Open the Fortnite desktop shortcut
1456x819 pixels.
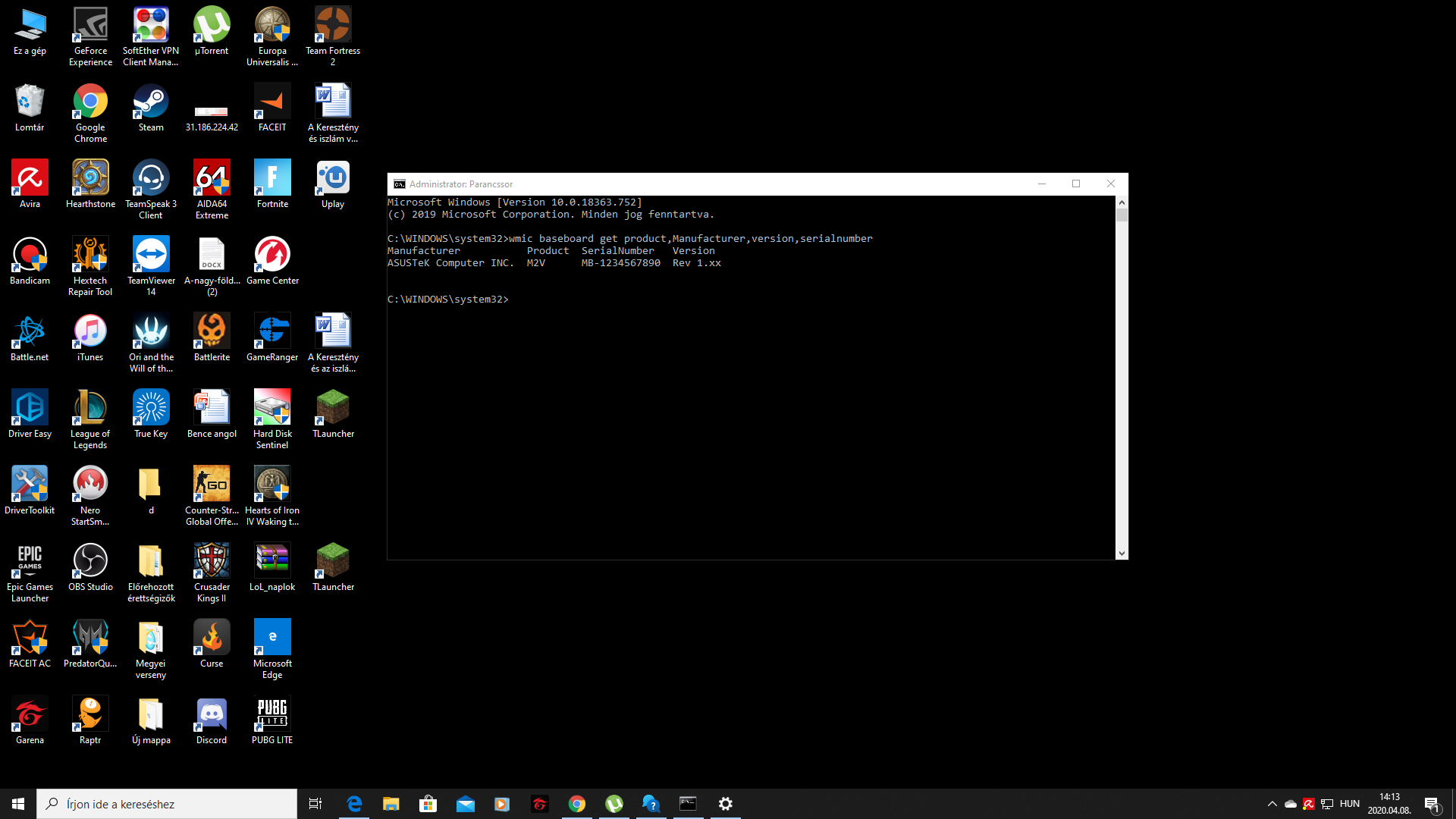[x=272, y=179]
